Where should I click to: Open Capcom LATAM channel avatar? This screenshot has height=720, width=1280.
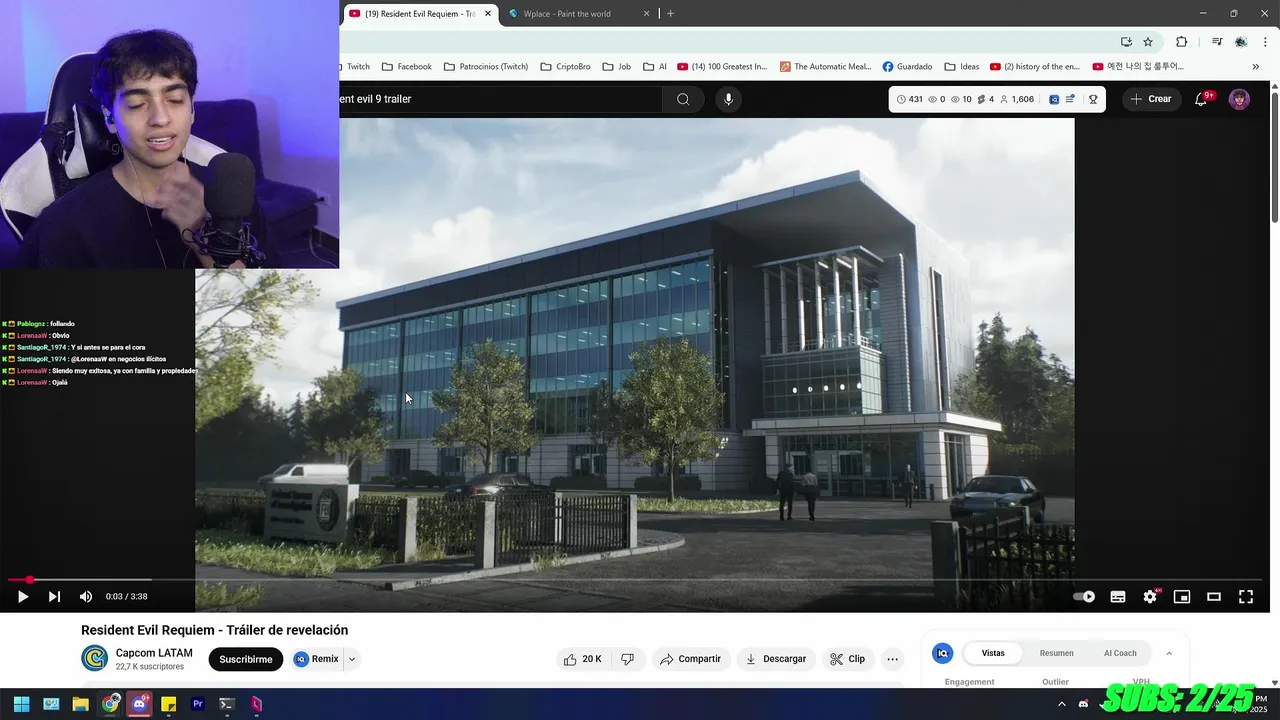(94, 658)
